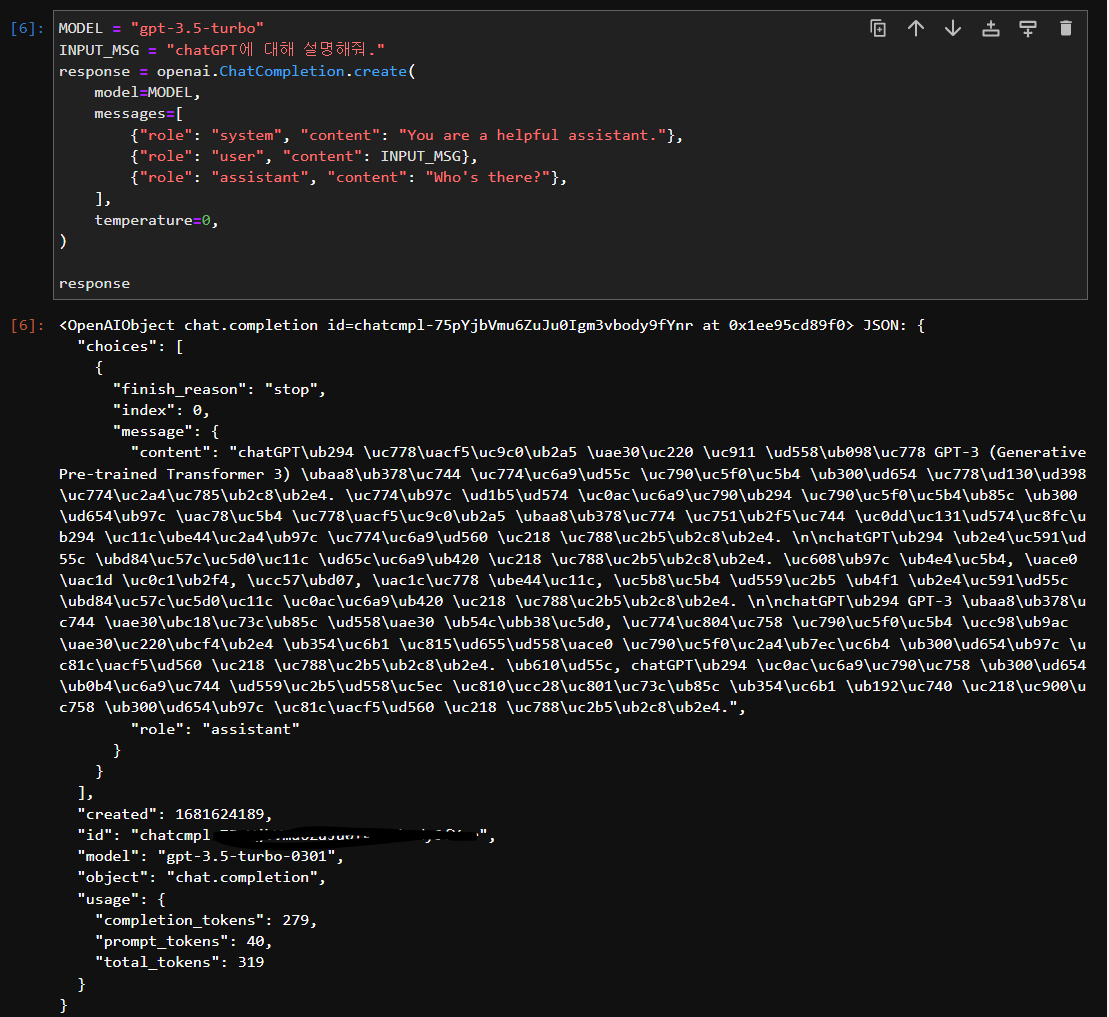The height and width of the screenshot is (1017, 1109).
Task: Click the output prompt [6]: beside the result
Action: (27, 325)
